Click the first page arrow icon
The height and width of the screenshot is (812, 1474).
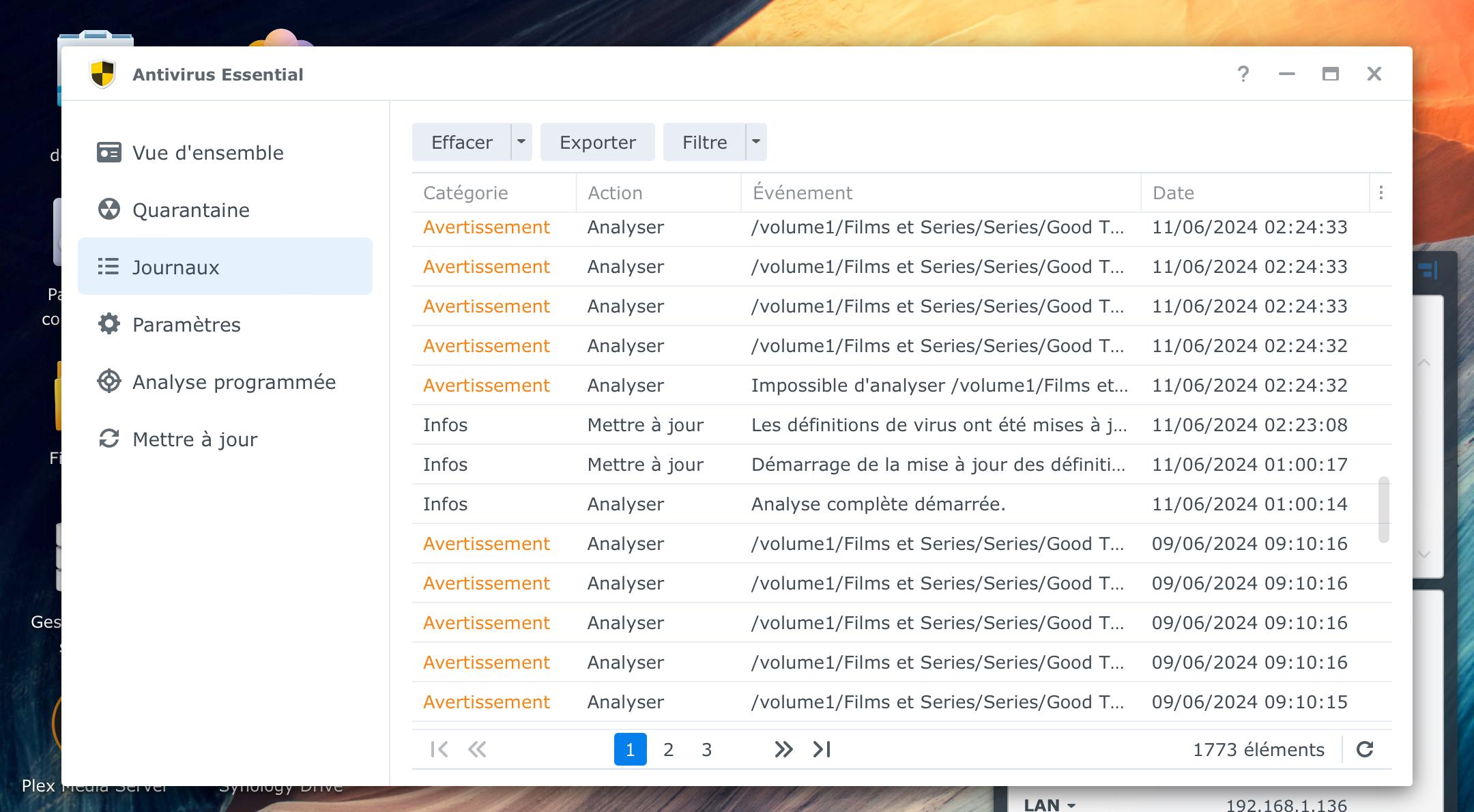click(439, 749)
